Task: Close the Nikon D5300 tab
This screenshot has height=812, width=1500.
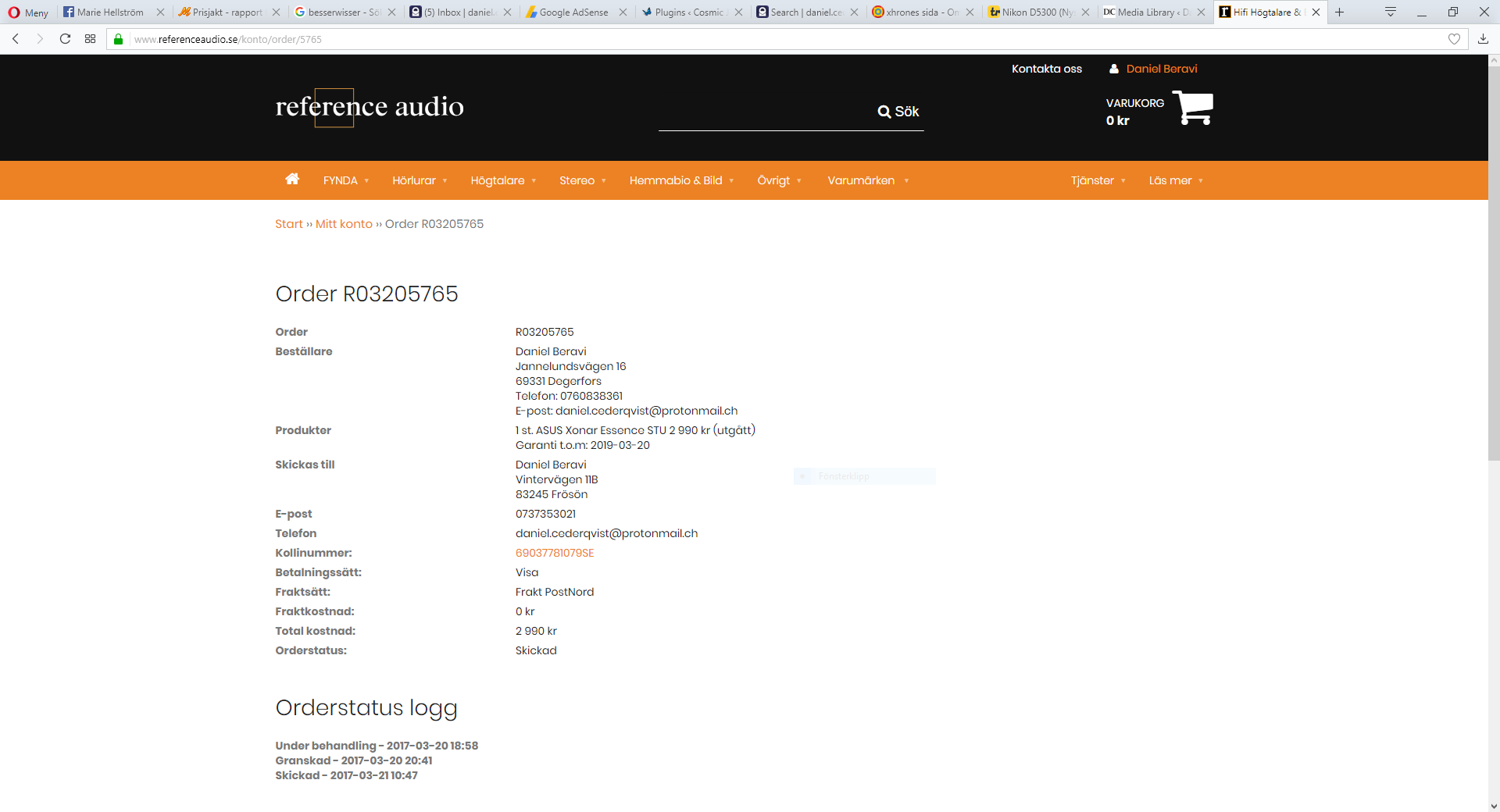Action: coord(1085,12)
